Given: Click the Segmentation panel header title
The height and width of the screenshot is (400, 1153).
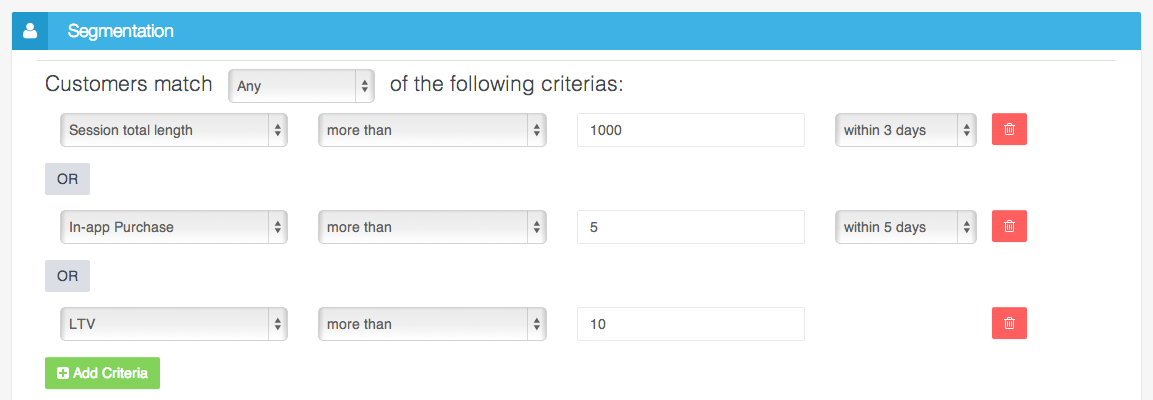Looking at the screenshot, I should (121, 31).
